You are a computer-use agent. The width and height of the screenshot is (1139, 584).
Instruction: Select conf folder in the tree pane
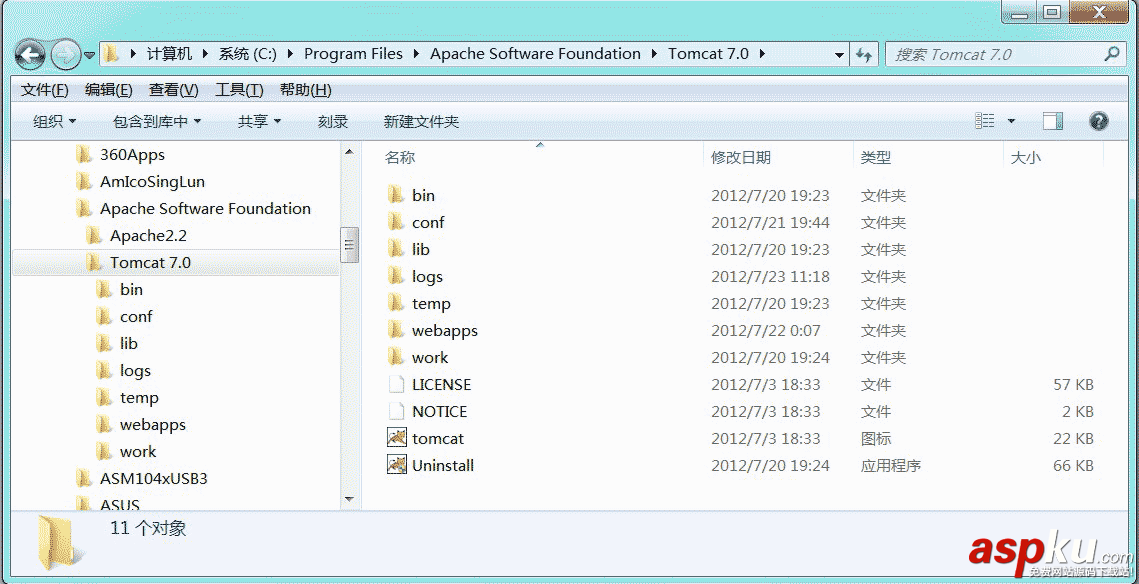click(x=137, y=316)
